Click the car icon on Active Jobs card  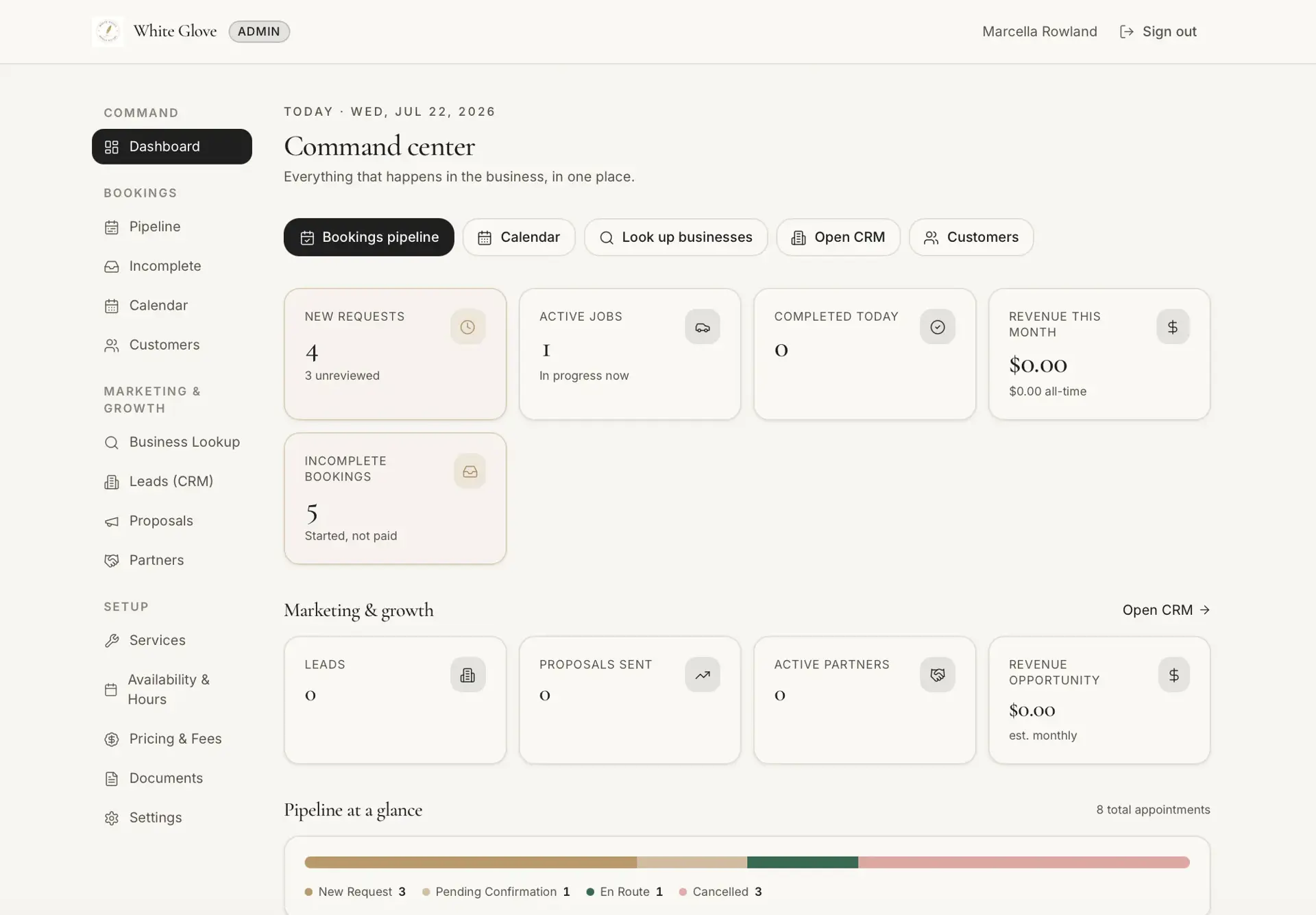click(x=703, y=327)
